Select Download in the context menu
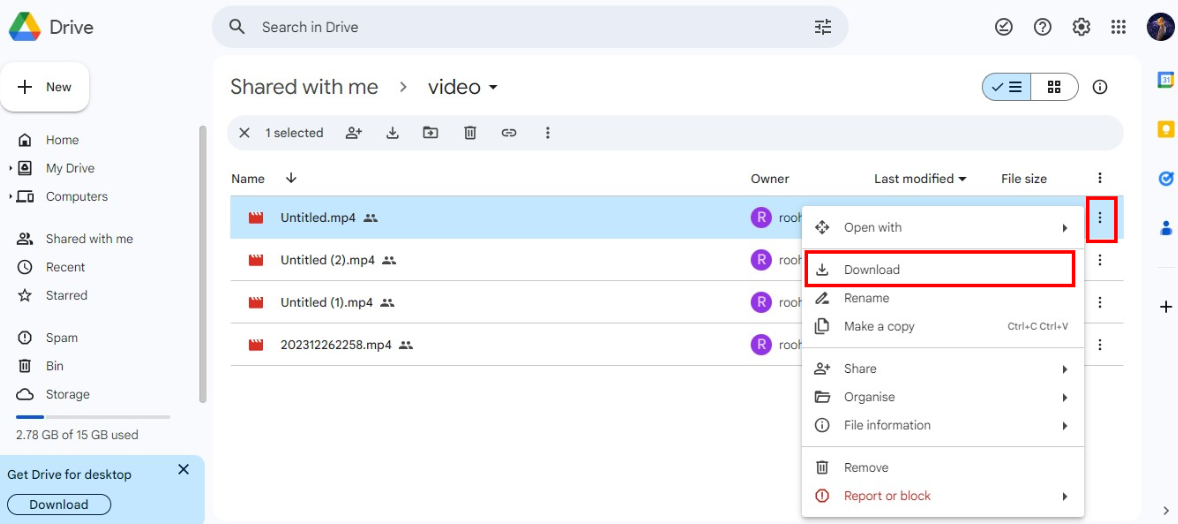Screen dimensions: 1178x524 (x=872, y=270)
